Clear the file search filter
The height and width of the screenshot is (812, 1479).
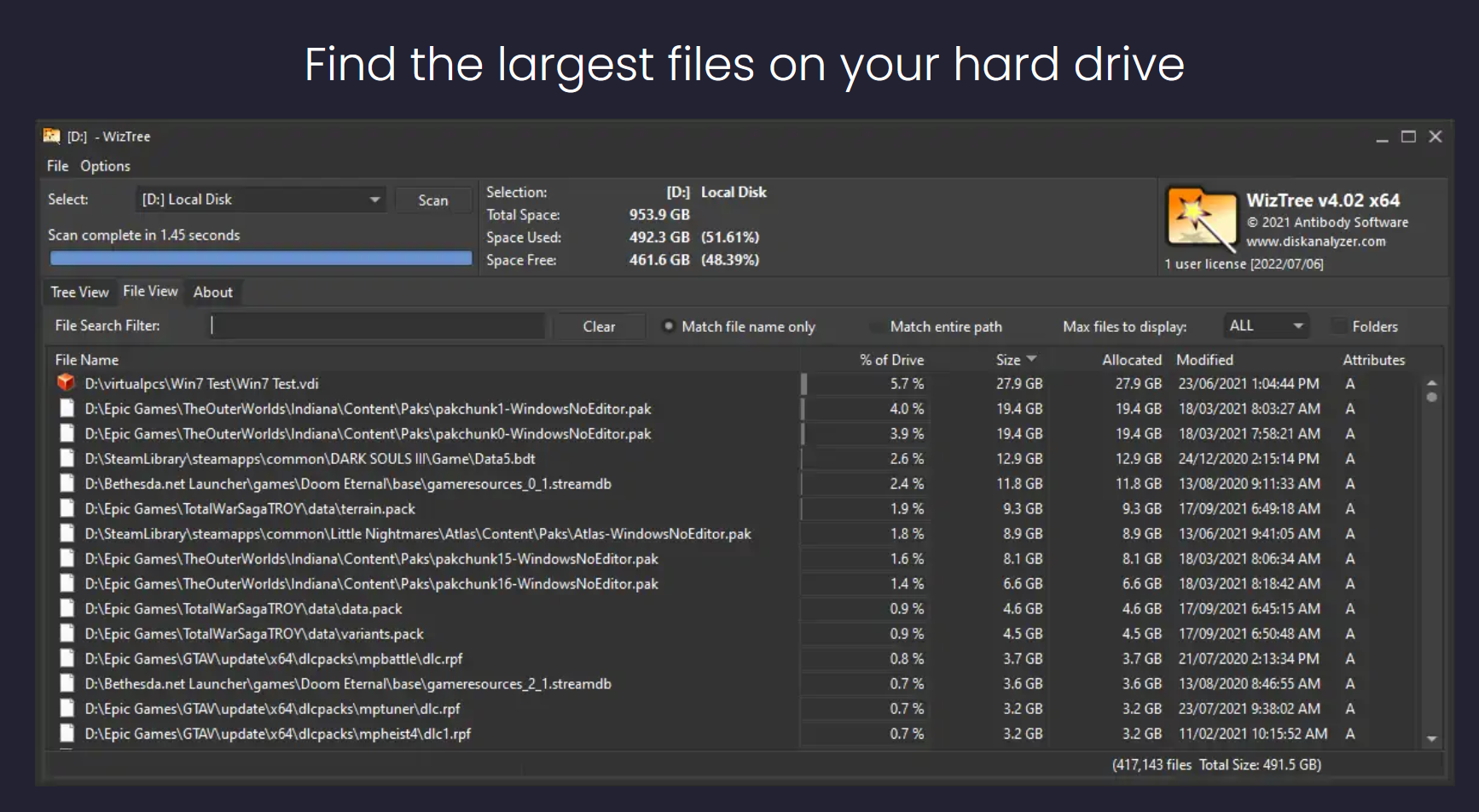pyautogui.click(x=599, y=326)
